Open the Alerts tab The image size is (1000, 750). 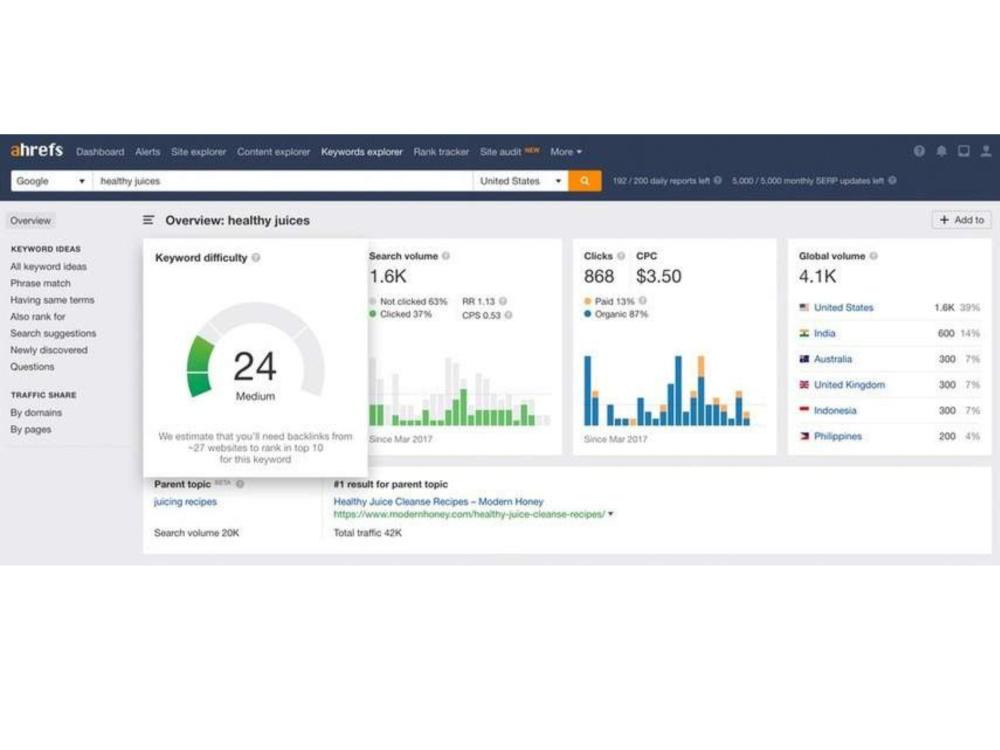tap(147, 152)
